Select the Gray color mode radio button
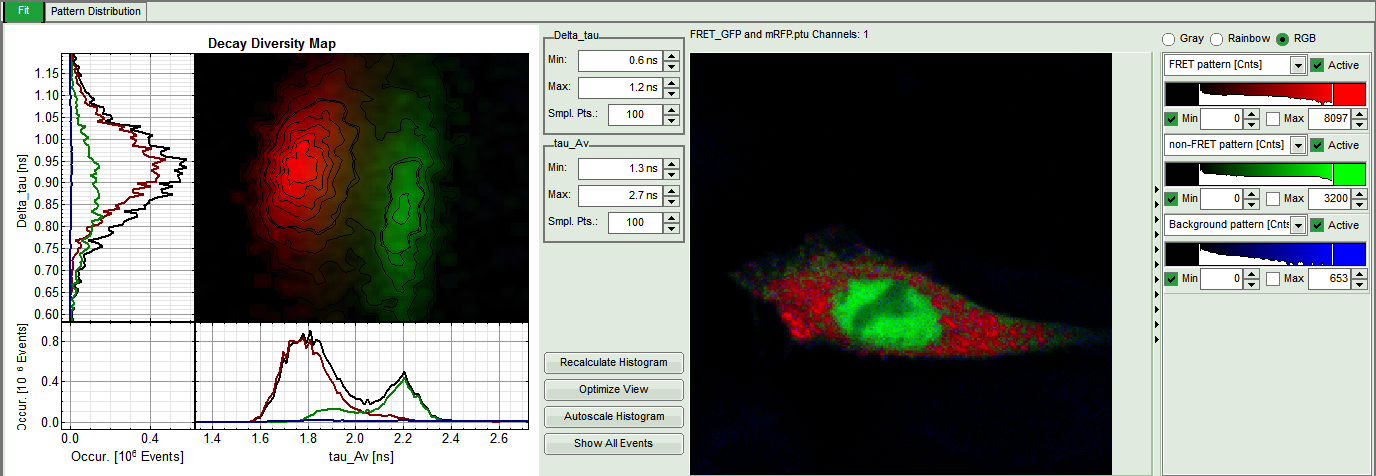The image size is (1376, 476). [x=1168, y=39]
